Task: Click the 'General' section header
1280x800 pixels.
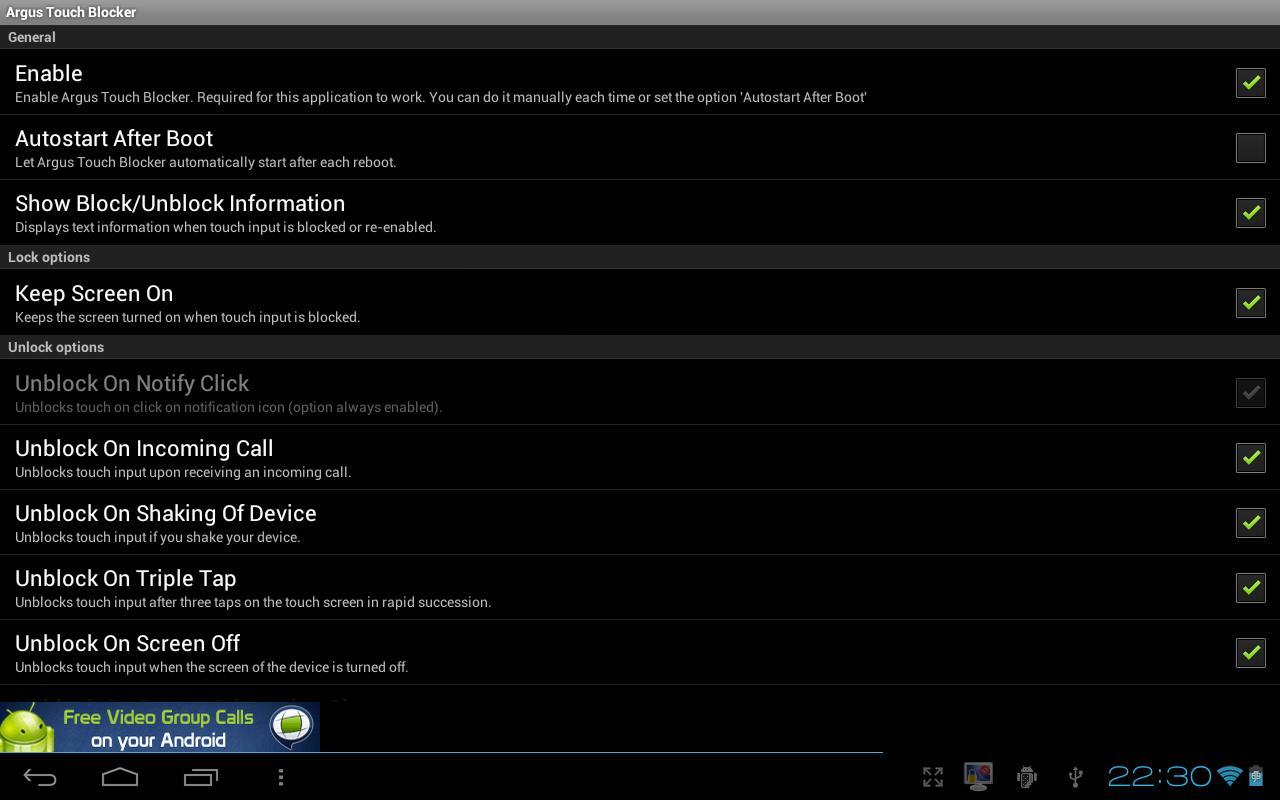Action: pyautogui.click(x=32, y=37)
